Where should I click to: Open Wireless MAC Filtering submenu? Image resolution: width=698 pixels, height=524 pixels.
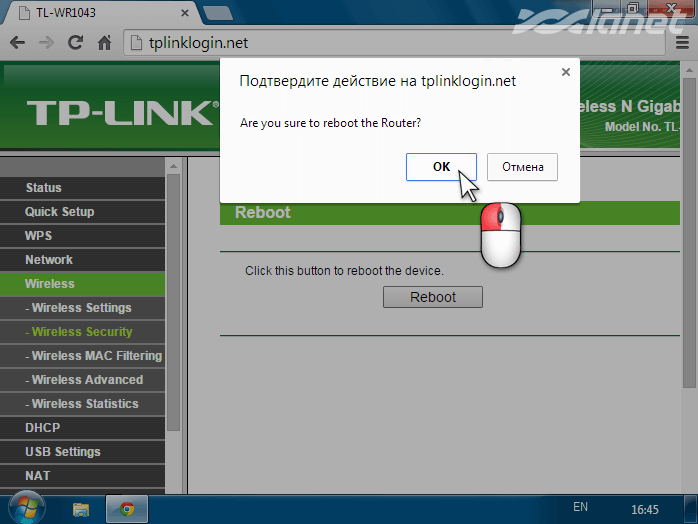point(94,356)
